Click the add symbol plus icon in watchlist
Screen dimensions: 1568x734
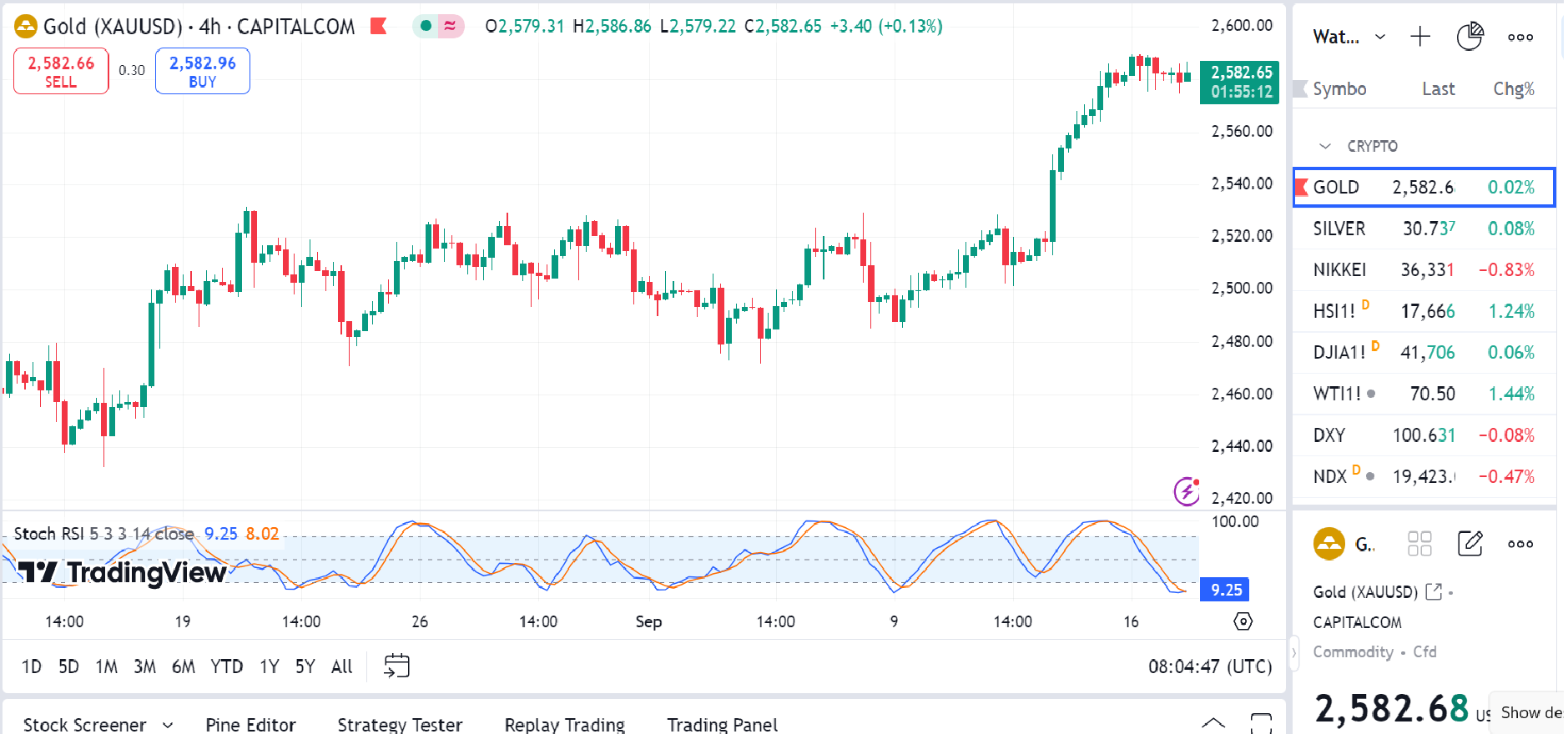[x=1419, y=37]
